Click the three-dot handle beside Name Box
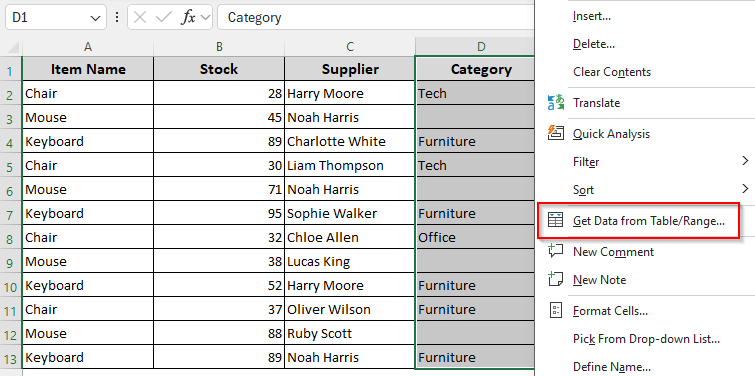The height and width of the screenshot is (376, 755). click(x=117, y=17)
